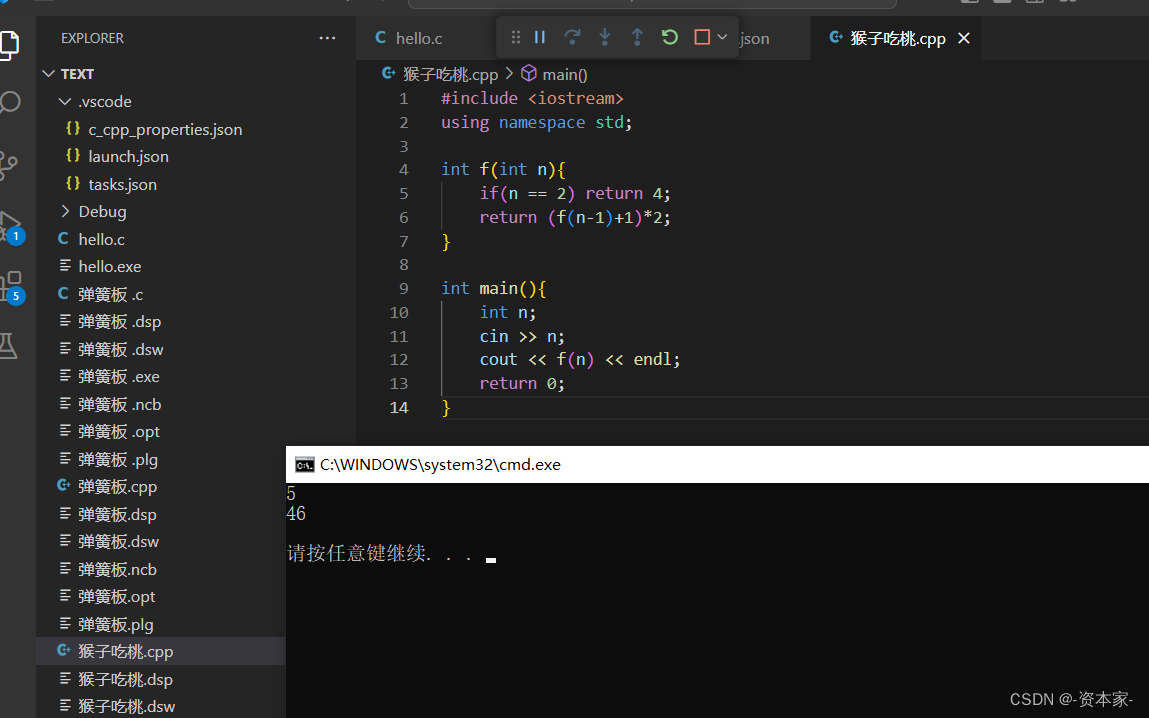The image size is (1149, 718).
Task: Close the 猴子吃桃.cpp tab
Action: [964, 38]
